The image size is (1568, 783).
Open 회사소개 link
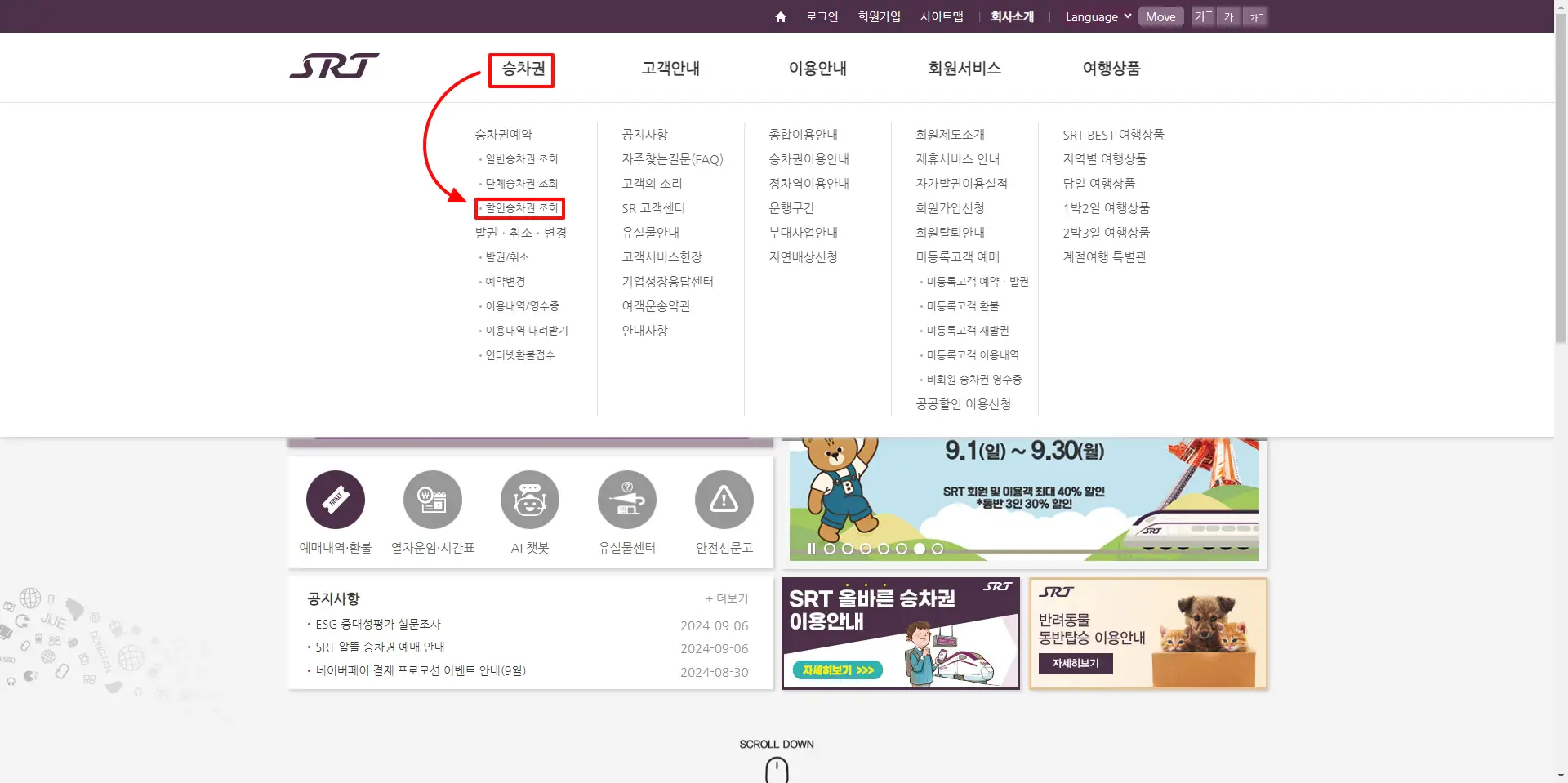coord(1012,16)
